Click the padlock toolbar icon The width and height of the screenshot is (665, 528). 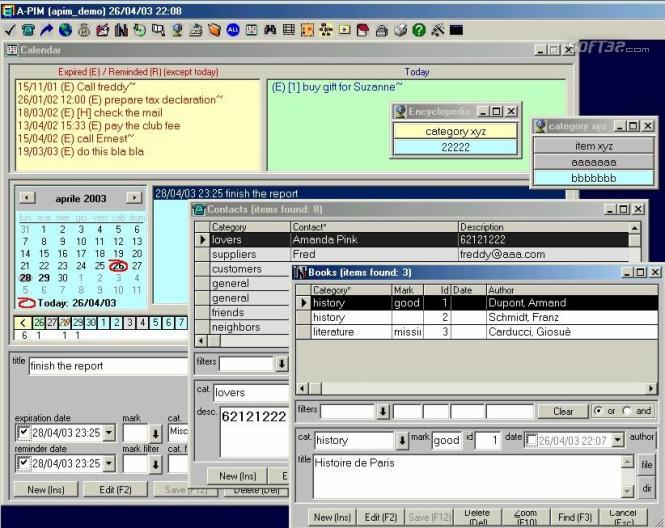coord(382,30)
